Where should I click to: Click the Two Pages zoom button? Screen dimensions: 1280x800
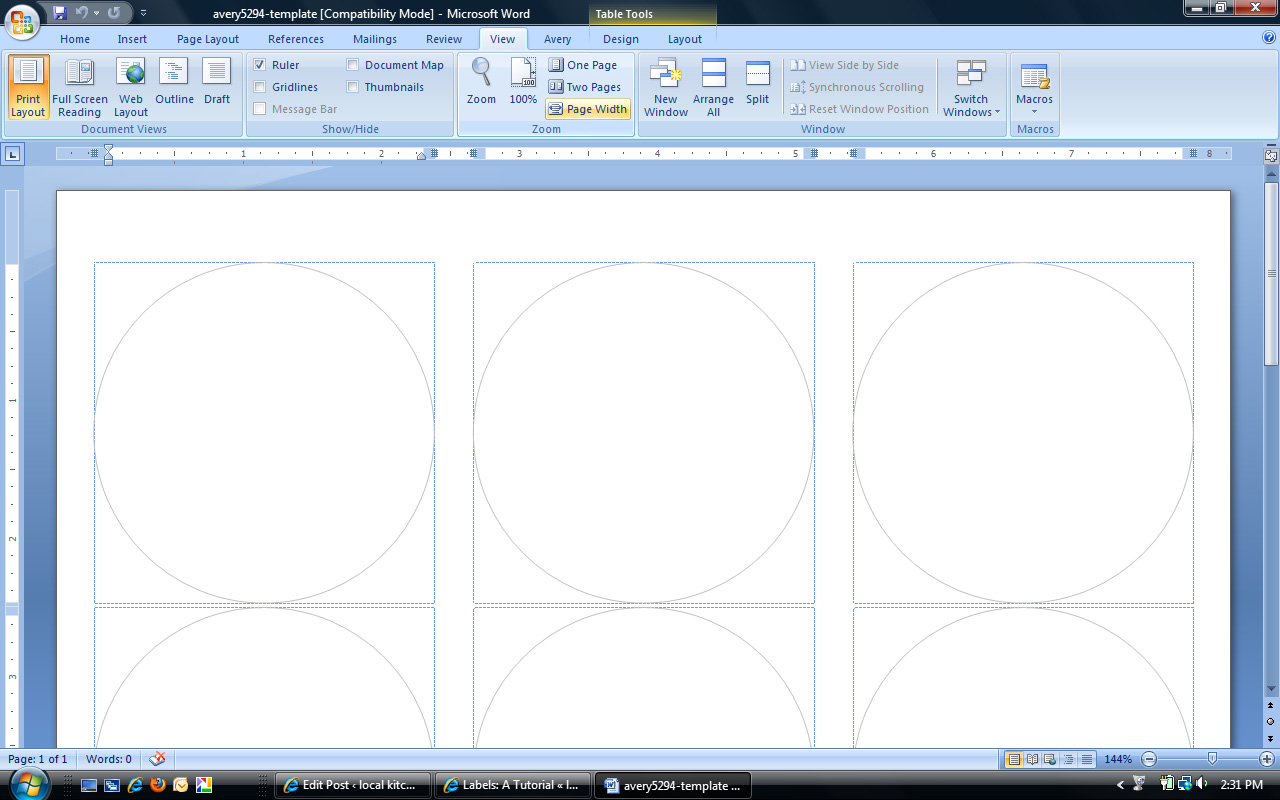pyautogui.click(x=585, y=87)
